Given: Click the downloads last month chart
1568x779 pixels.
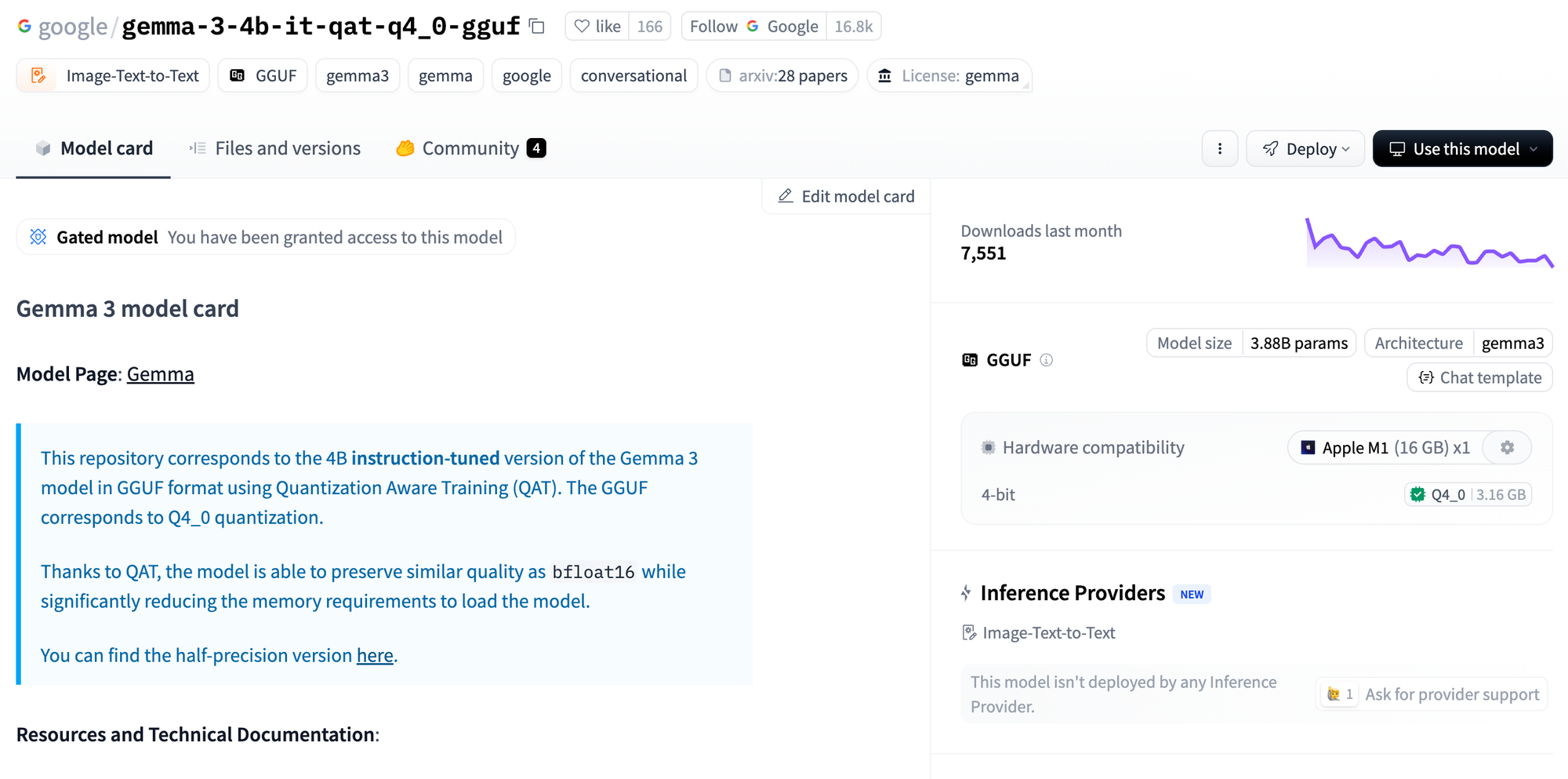Looking at the screenshot, I should pyautogui.click(x=1429, y=243).
